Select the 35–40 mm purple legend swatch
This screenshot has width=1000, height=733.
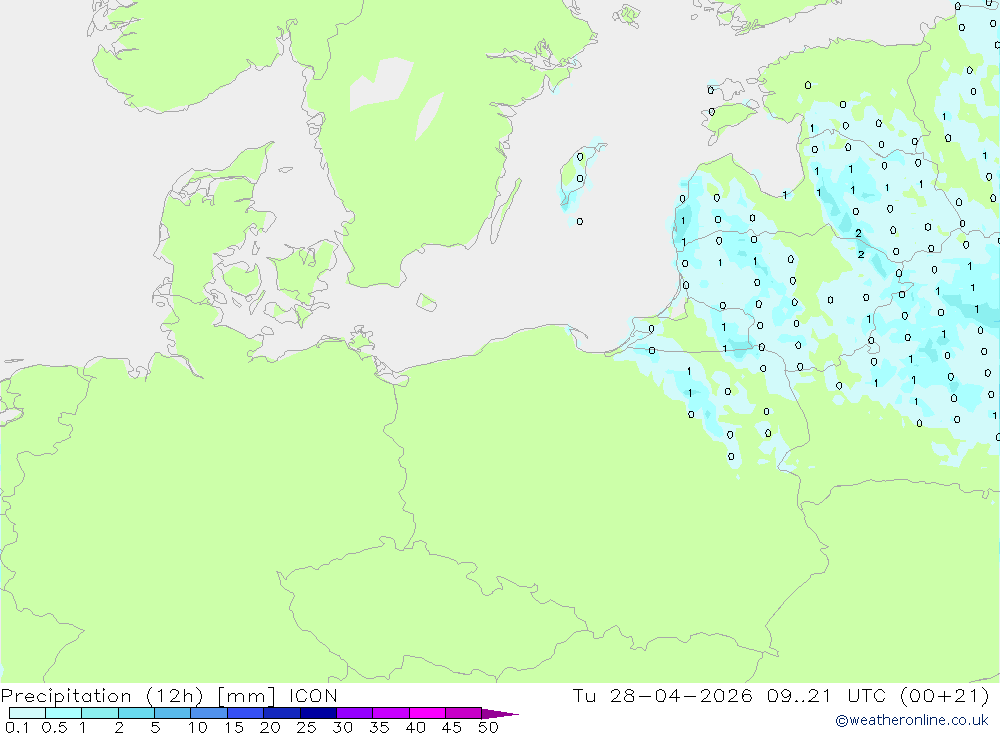pos(391,713)
